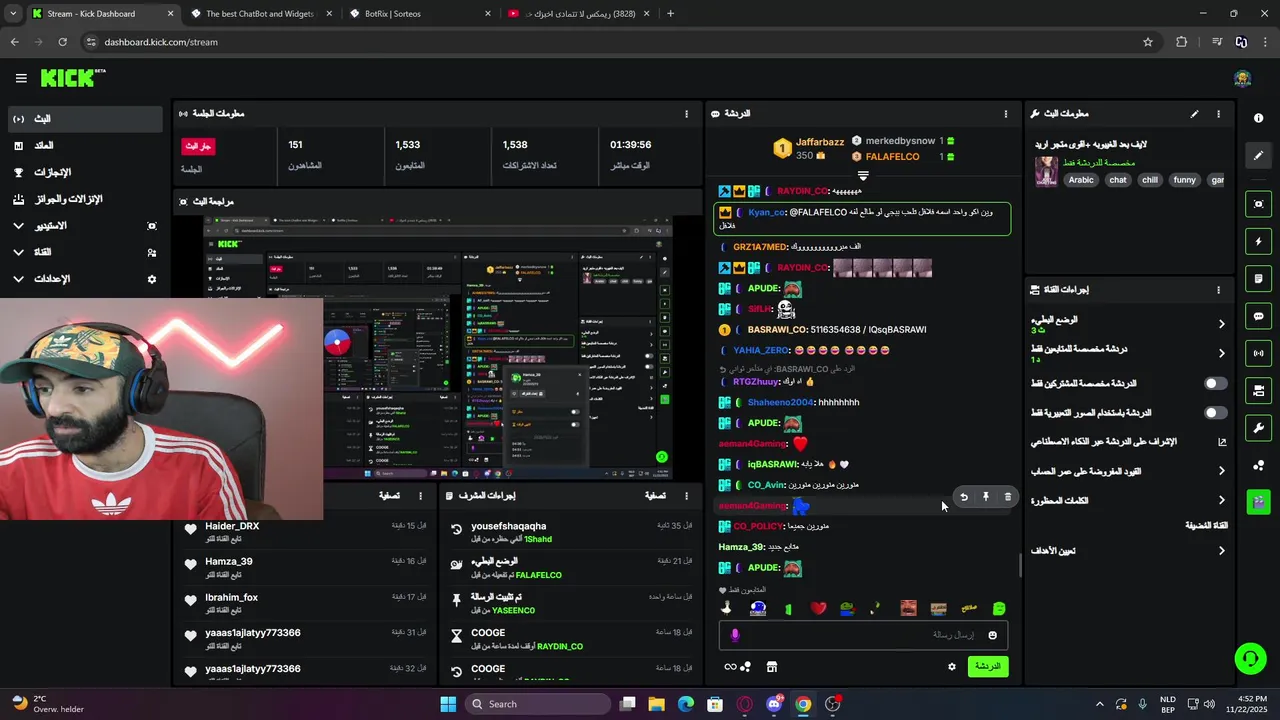Open the Achievements page in the sidebar
The width and height of the screenshot is (1280, 720).
(x=85, y=172)
